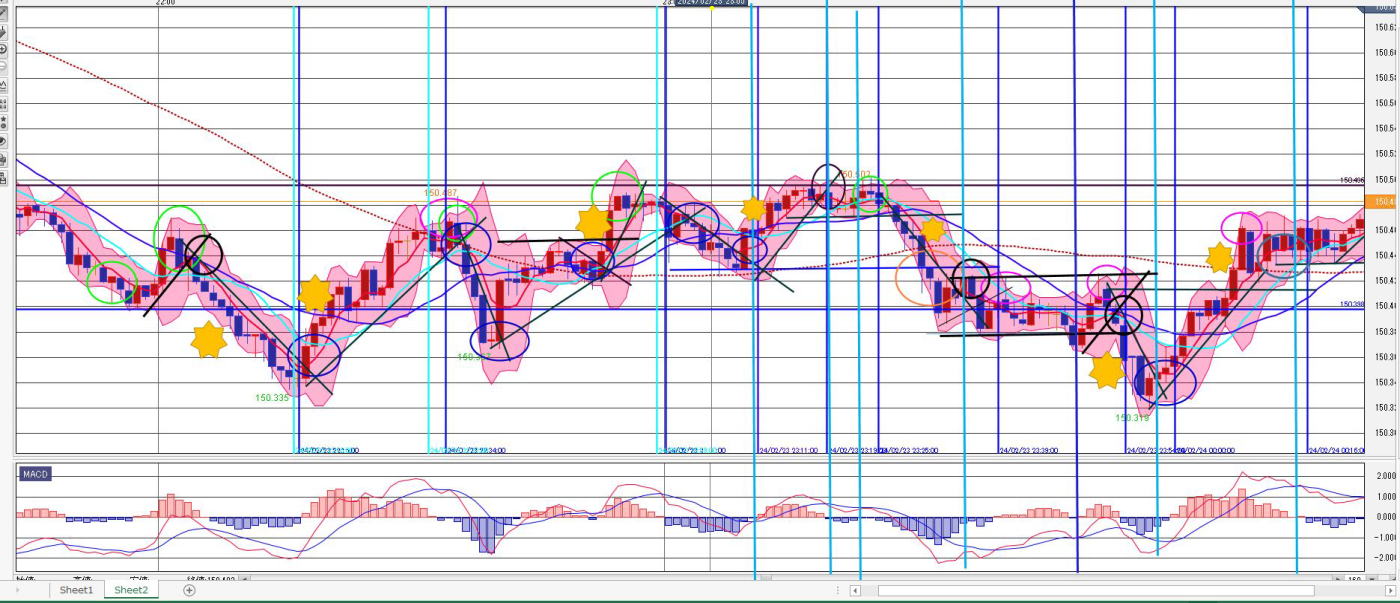Click the 2.000 MACD scale value

click(x=1386, y=476)
